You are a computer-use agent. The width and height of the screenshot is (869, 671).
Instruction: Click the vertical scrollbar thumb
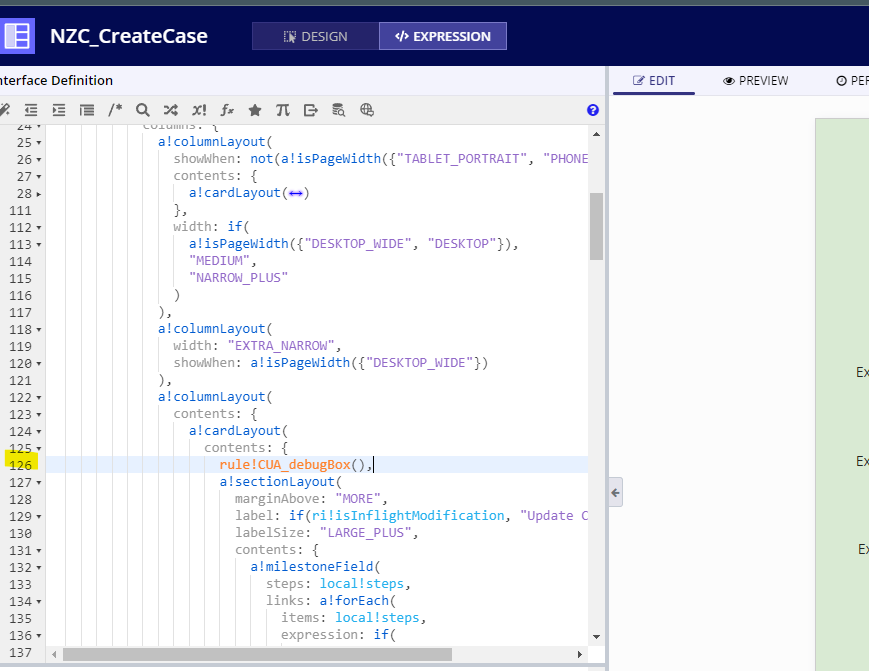[x=596, y=226]
